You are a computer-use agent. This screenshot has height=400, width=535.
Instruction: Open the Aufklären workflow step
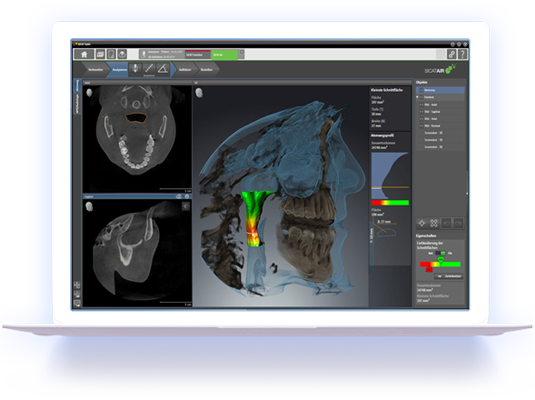tap(185, 70)
